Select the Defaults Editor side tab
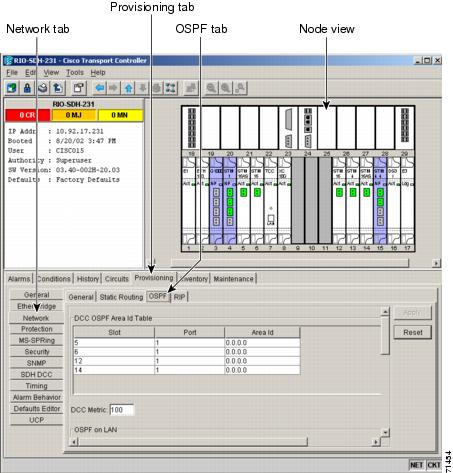 [37, 409]
